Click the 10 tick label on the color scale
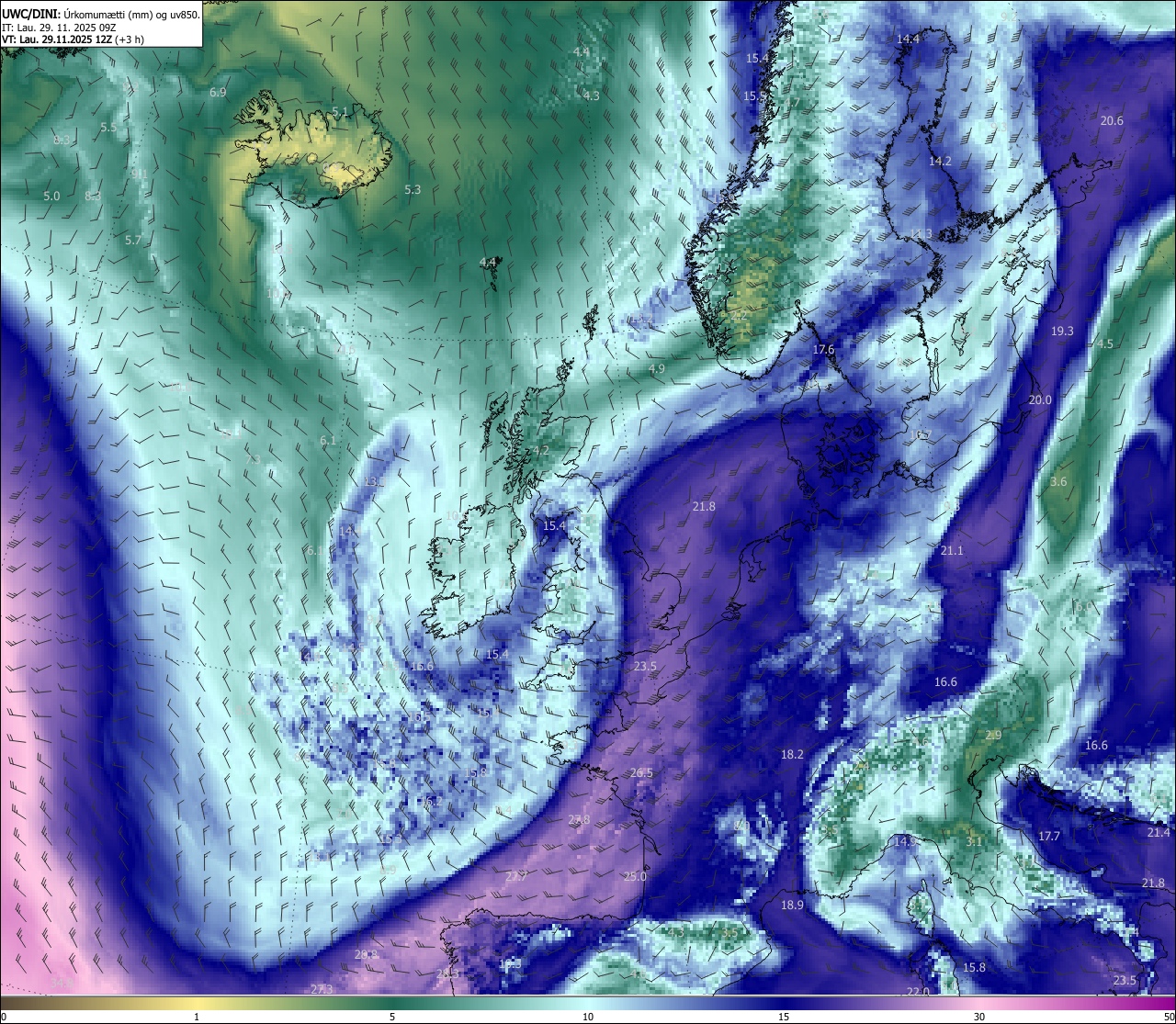 587,1017
